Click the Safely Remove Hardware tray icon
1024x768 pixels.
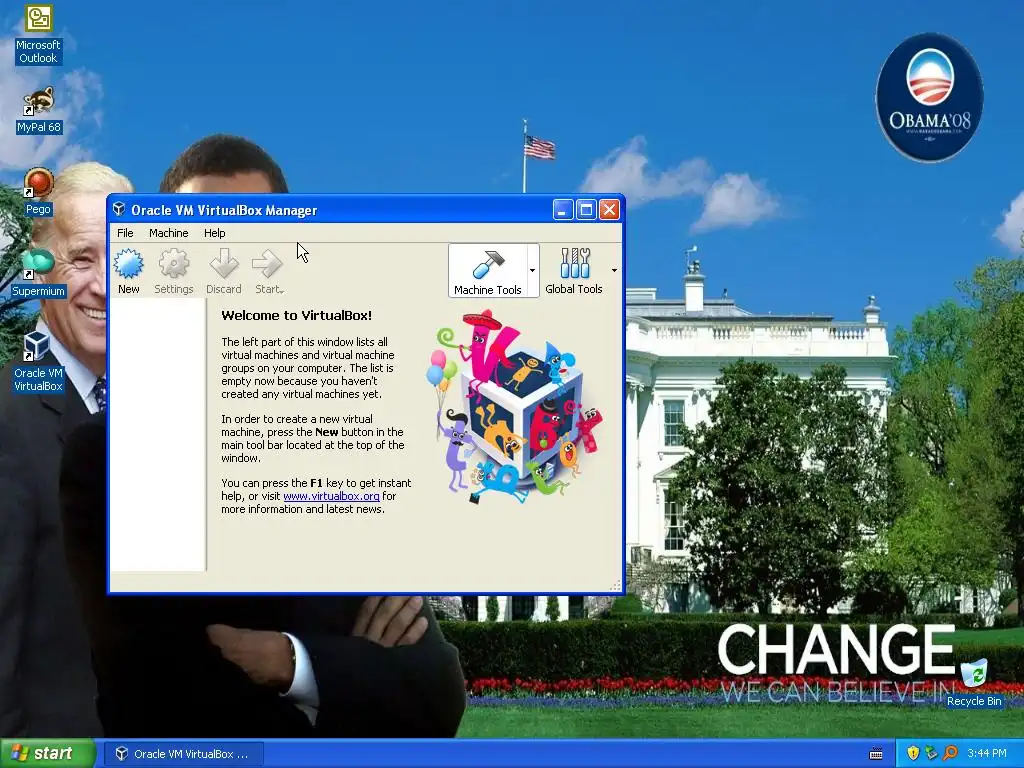click(931, 753)
